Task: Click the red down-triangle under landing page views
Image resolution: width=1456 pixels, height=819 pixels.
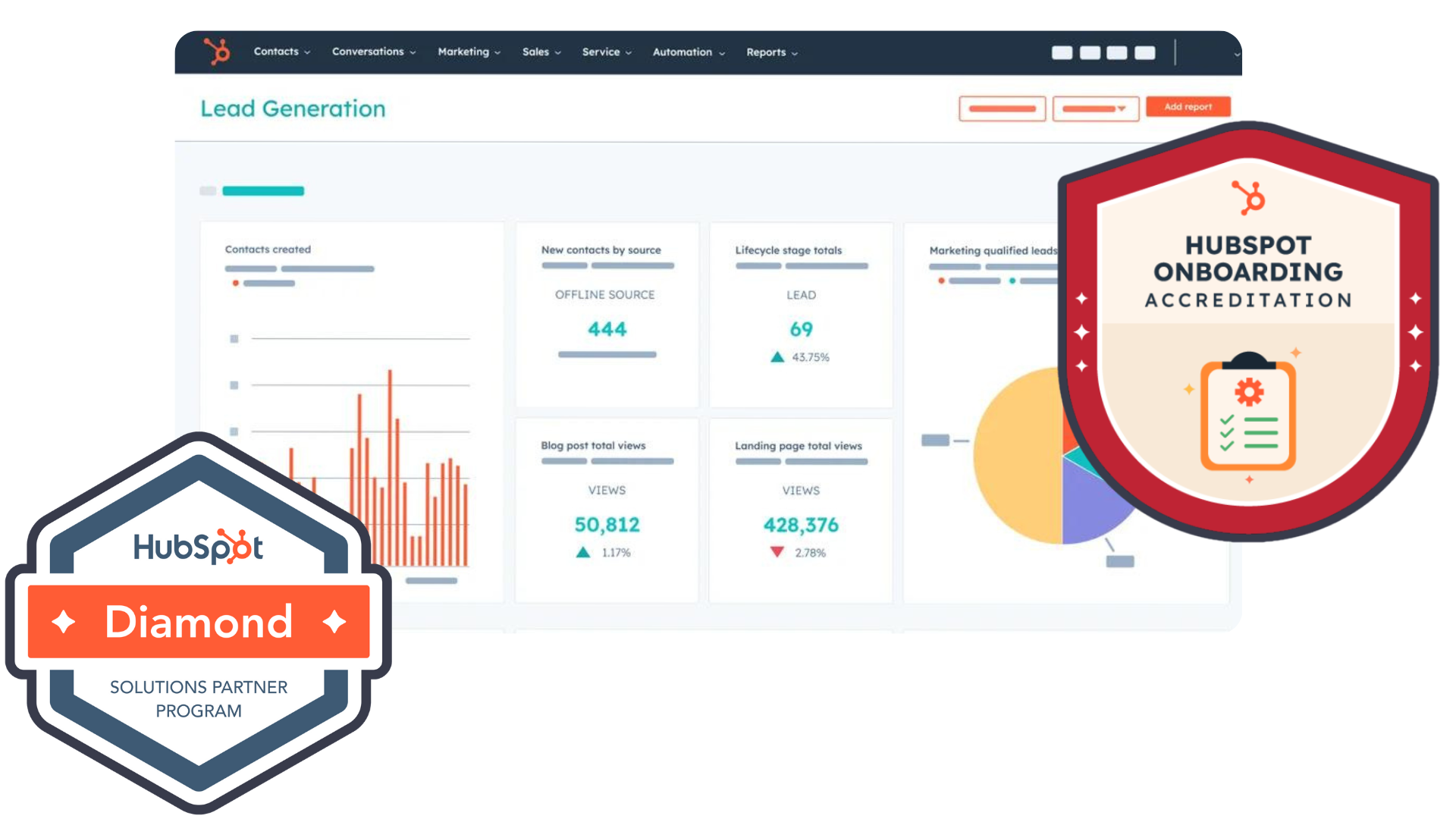Action: 777,552
